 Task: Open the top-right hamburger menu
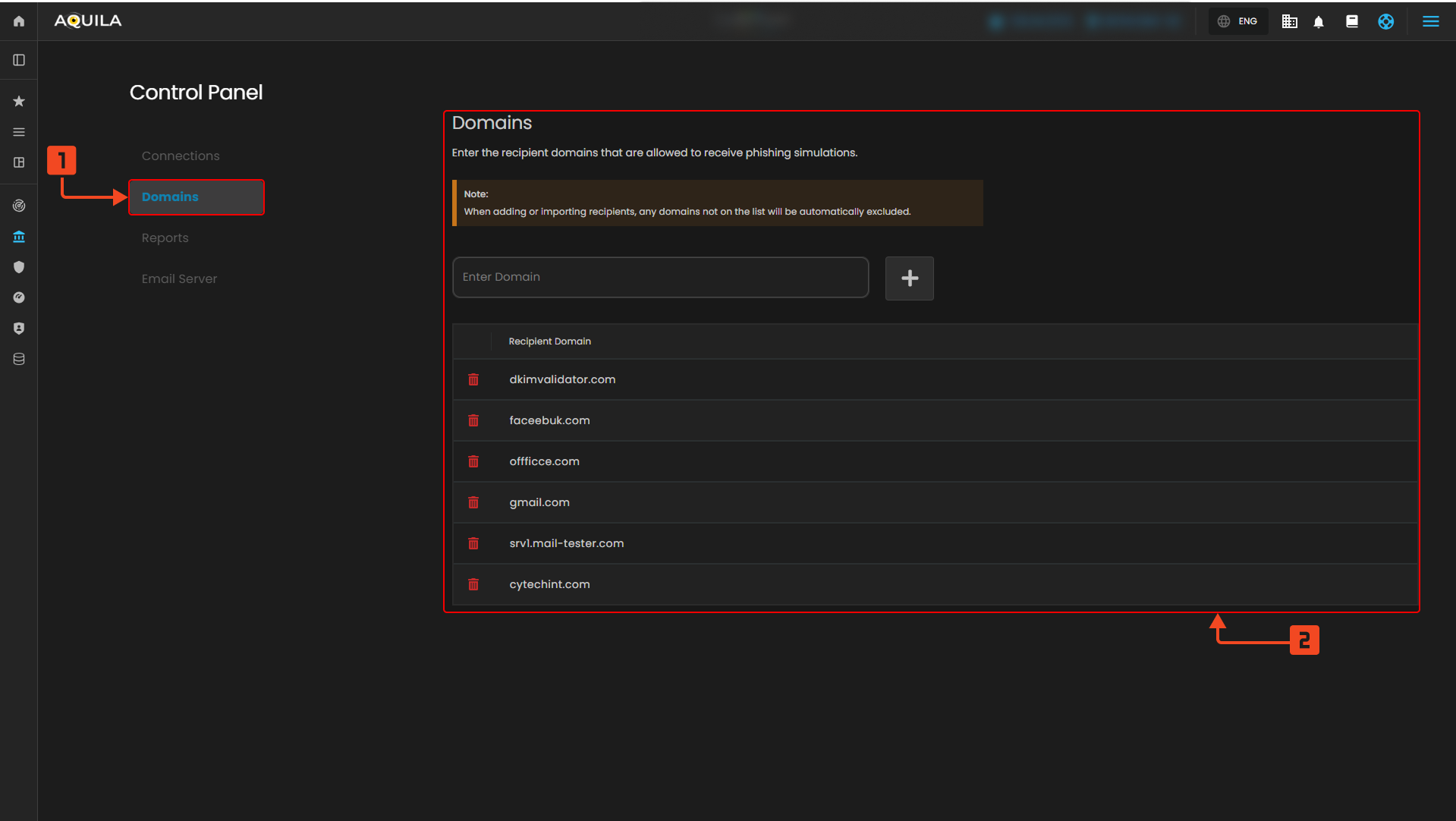[1430, 21]
